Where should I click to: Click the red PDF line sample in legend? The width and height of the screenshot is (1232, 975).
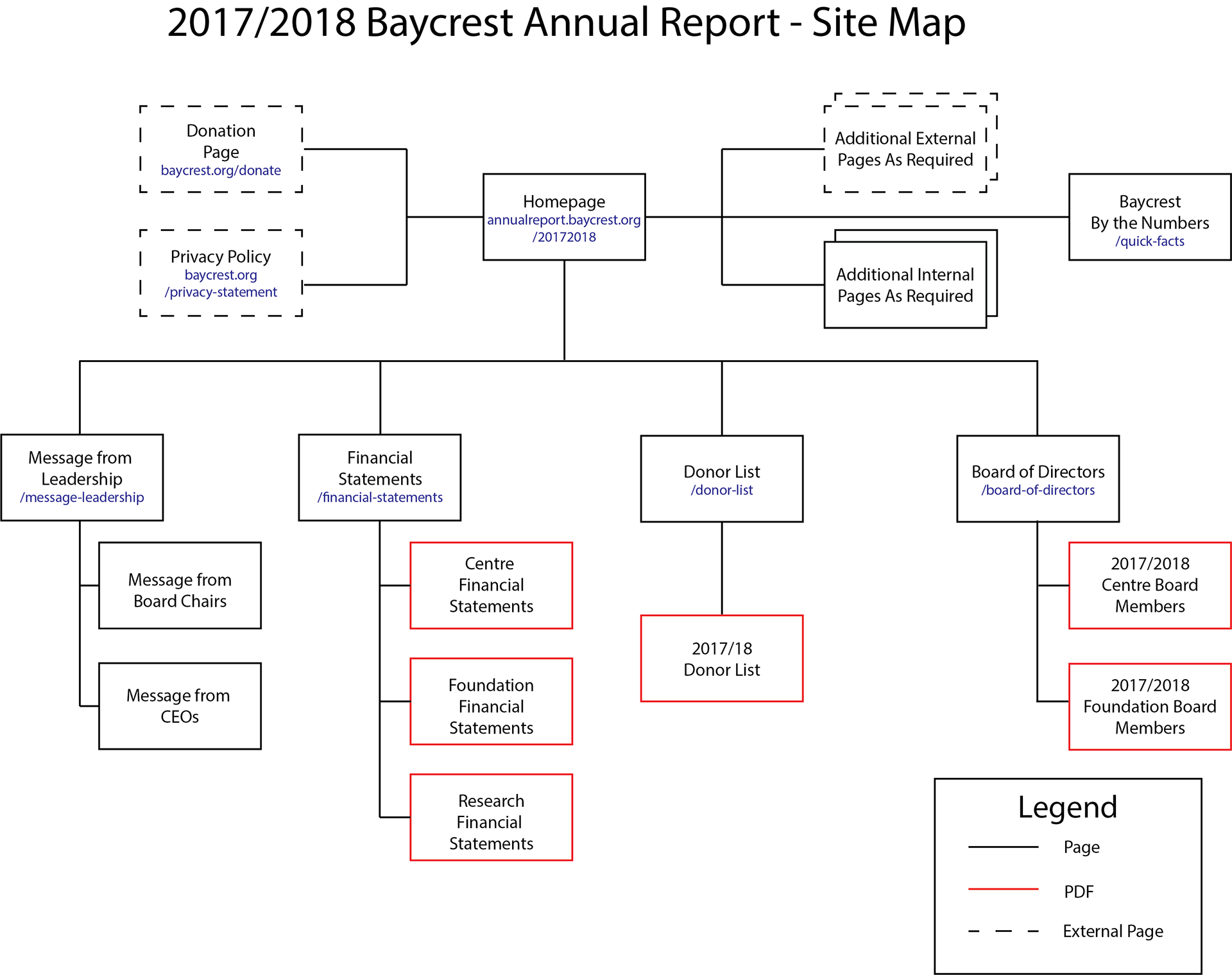[x=1004, y=889]
